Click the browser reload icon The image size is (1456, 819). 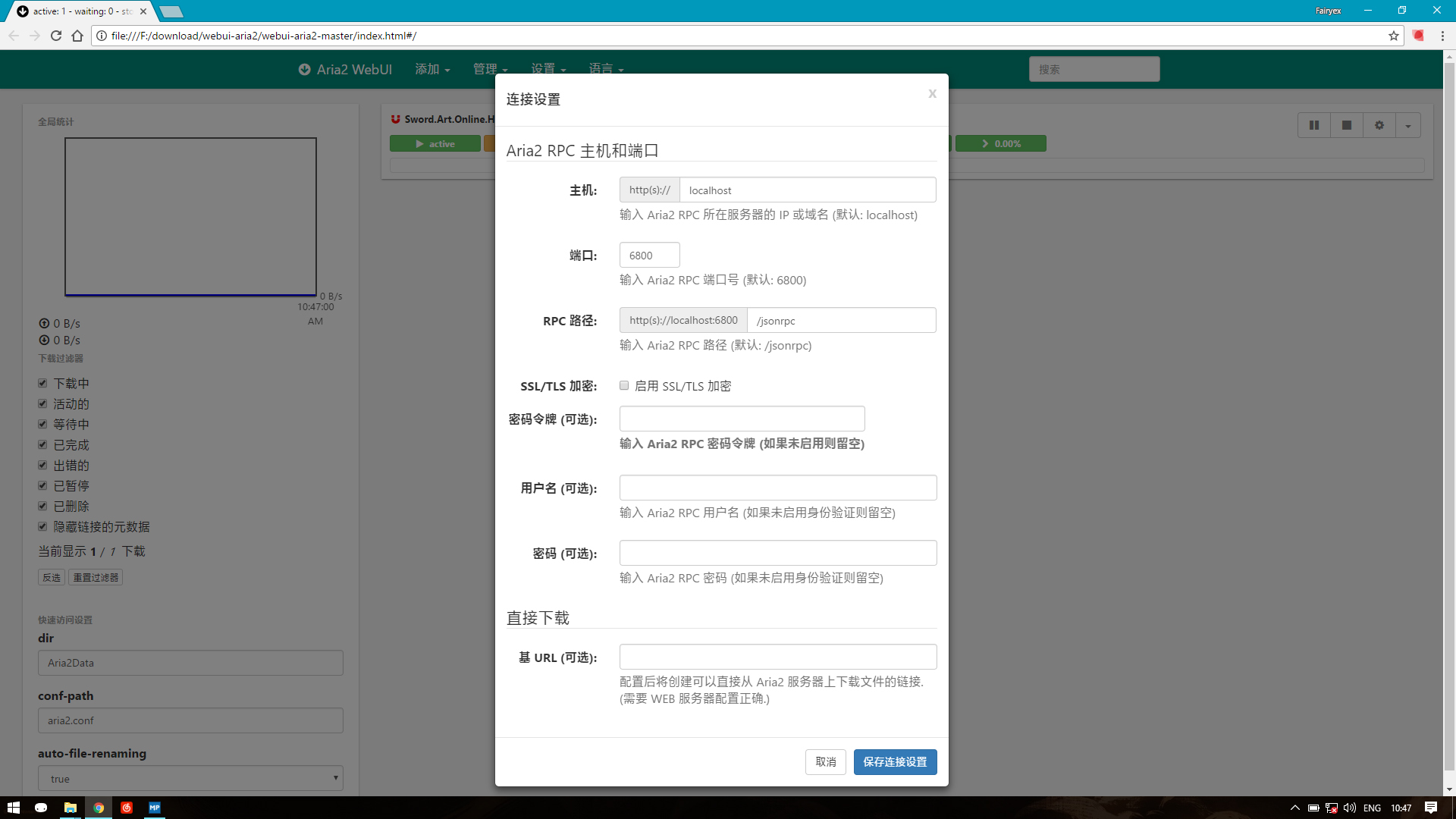56,36
